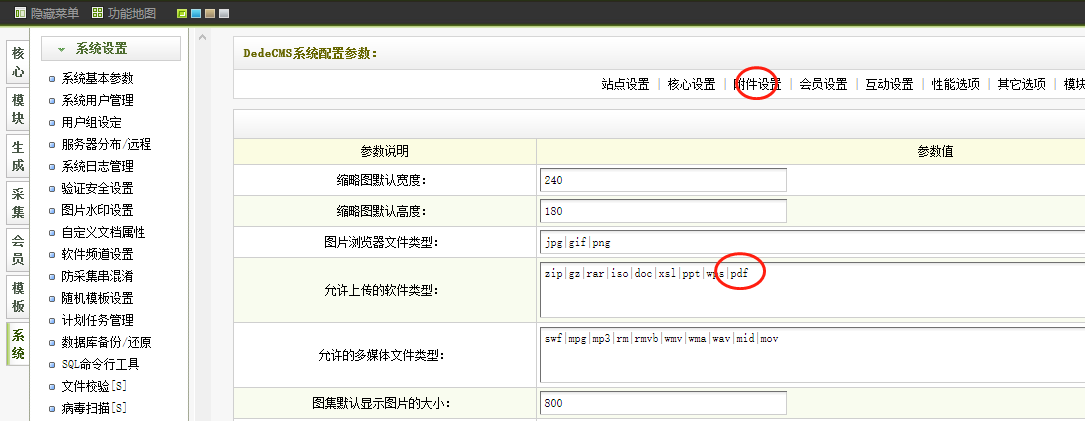
Task: Click the 缩略图默认宽度 field showing 240
Action: tap(664, 180)
